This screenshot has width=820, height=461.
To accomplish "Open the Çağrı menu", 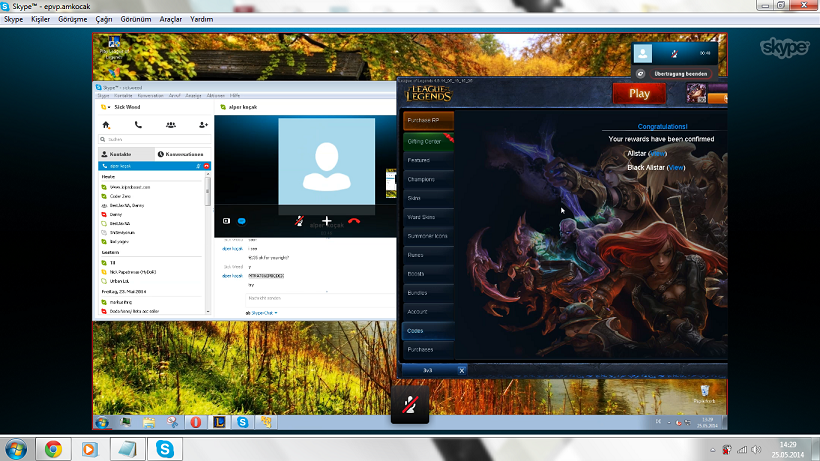I will (x=104, y=19).
